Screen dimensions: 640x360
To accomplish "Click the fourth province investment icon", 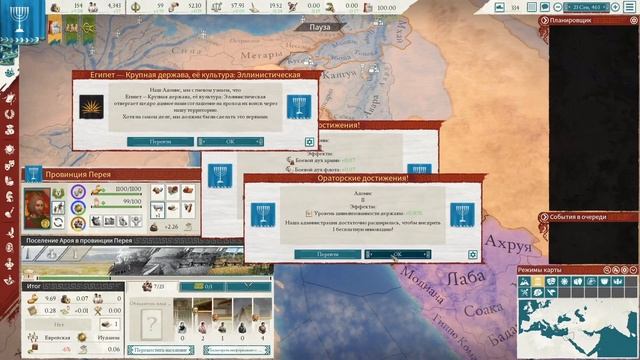I will pyautogui.click(x=136, y=221).
